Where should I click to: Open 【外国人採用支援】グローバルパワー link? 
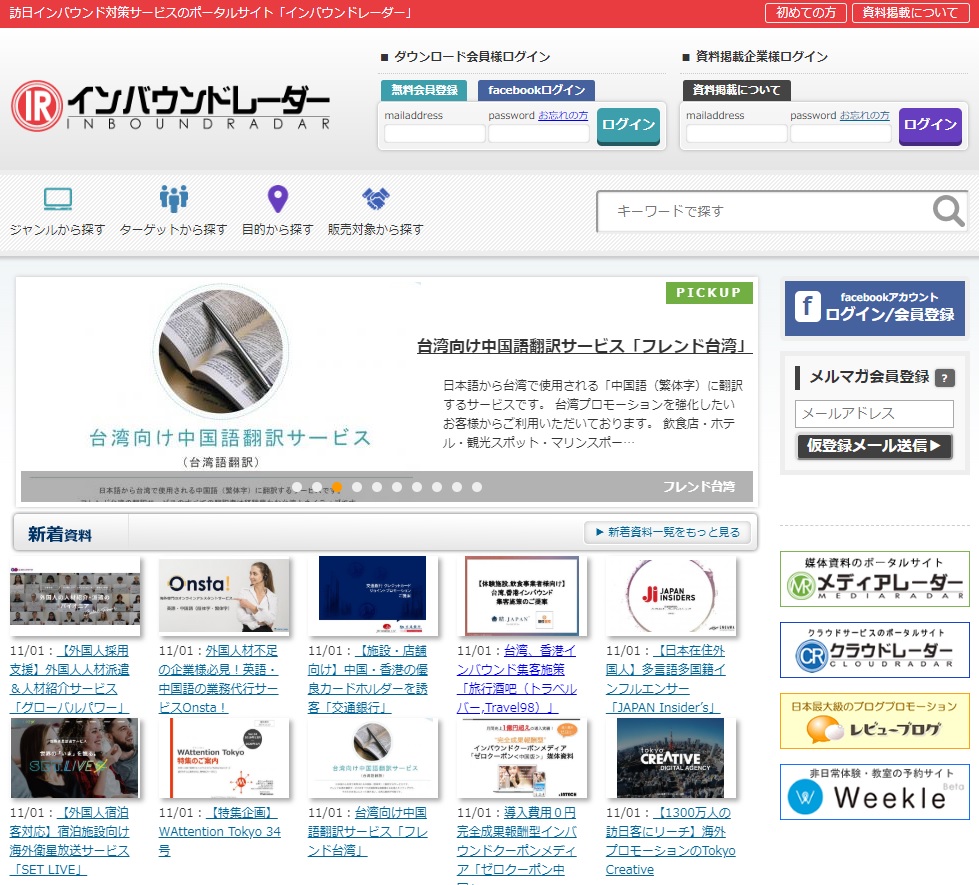coord(70,679)
